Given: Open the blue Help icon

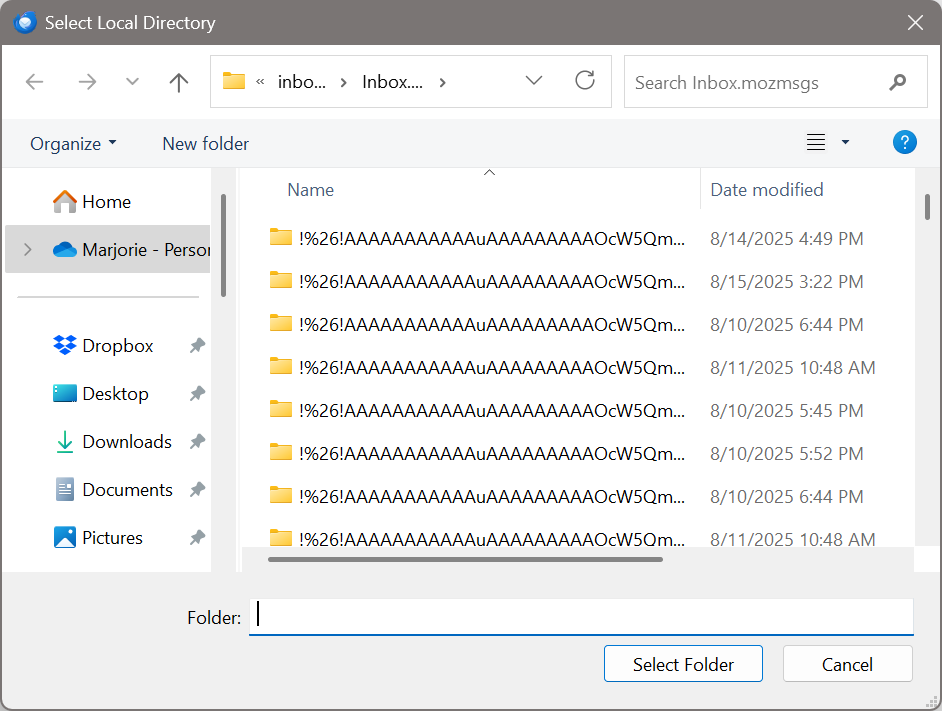Looking at the screenshot, I should click(x=904, y=143).
